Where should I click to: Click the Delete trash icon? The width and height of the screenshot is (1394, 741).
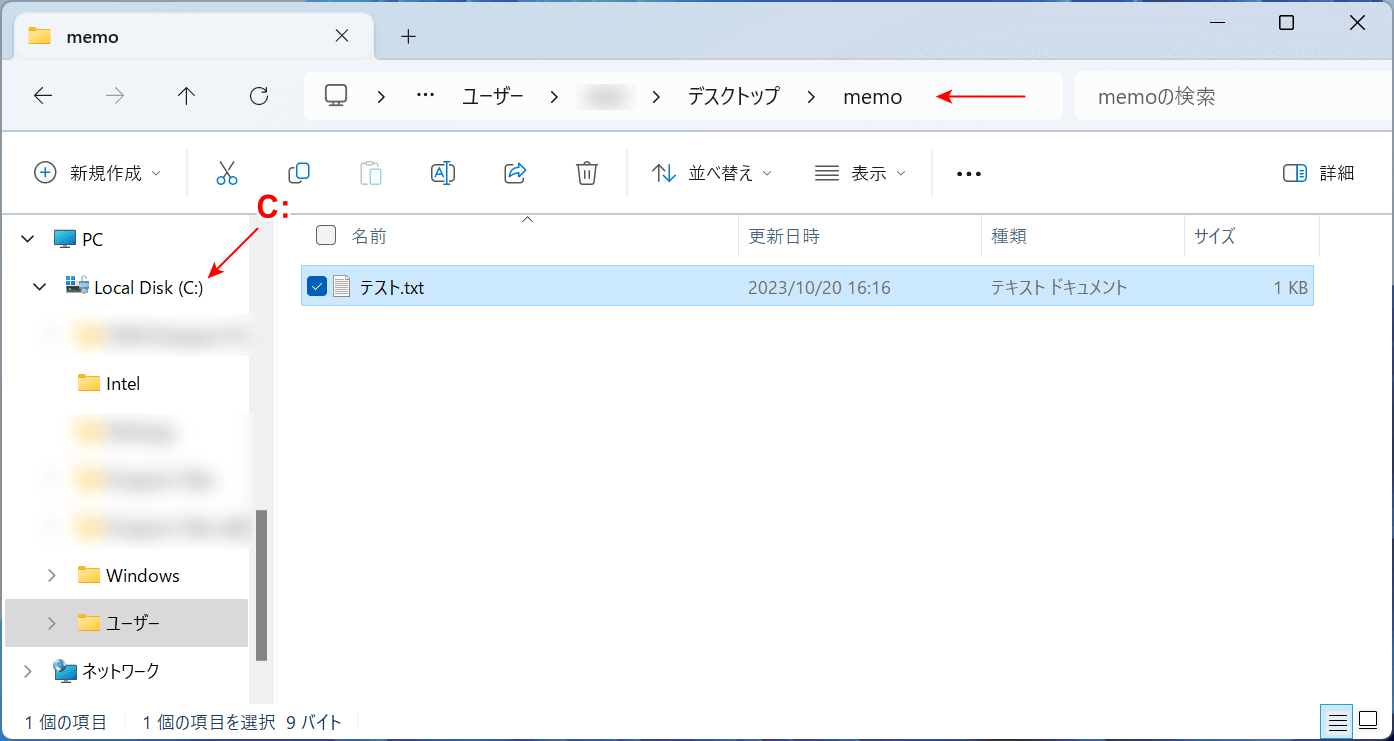tap(587, 173)
